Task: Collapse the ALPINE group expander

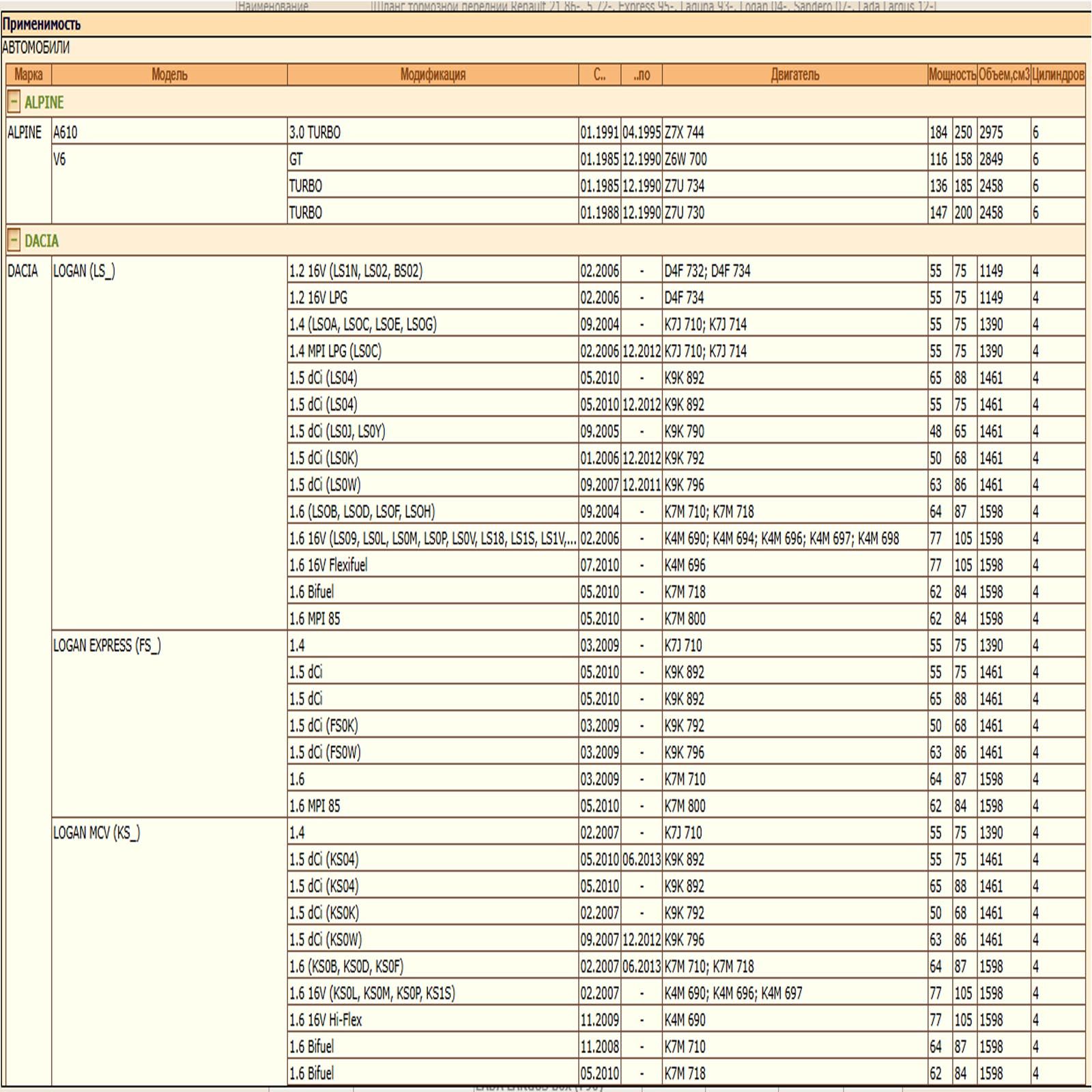Action: (14, 102)
